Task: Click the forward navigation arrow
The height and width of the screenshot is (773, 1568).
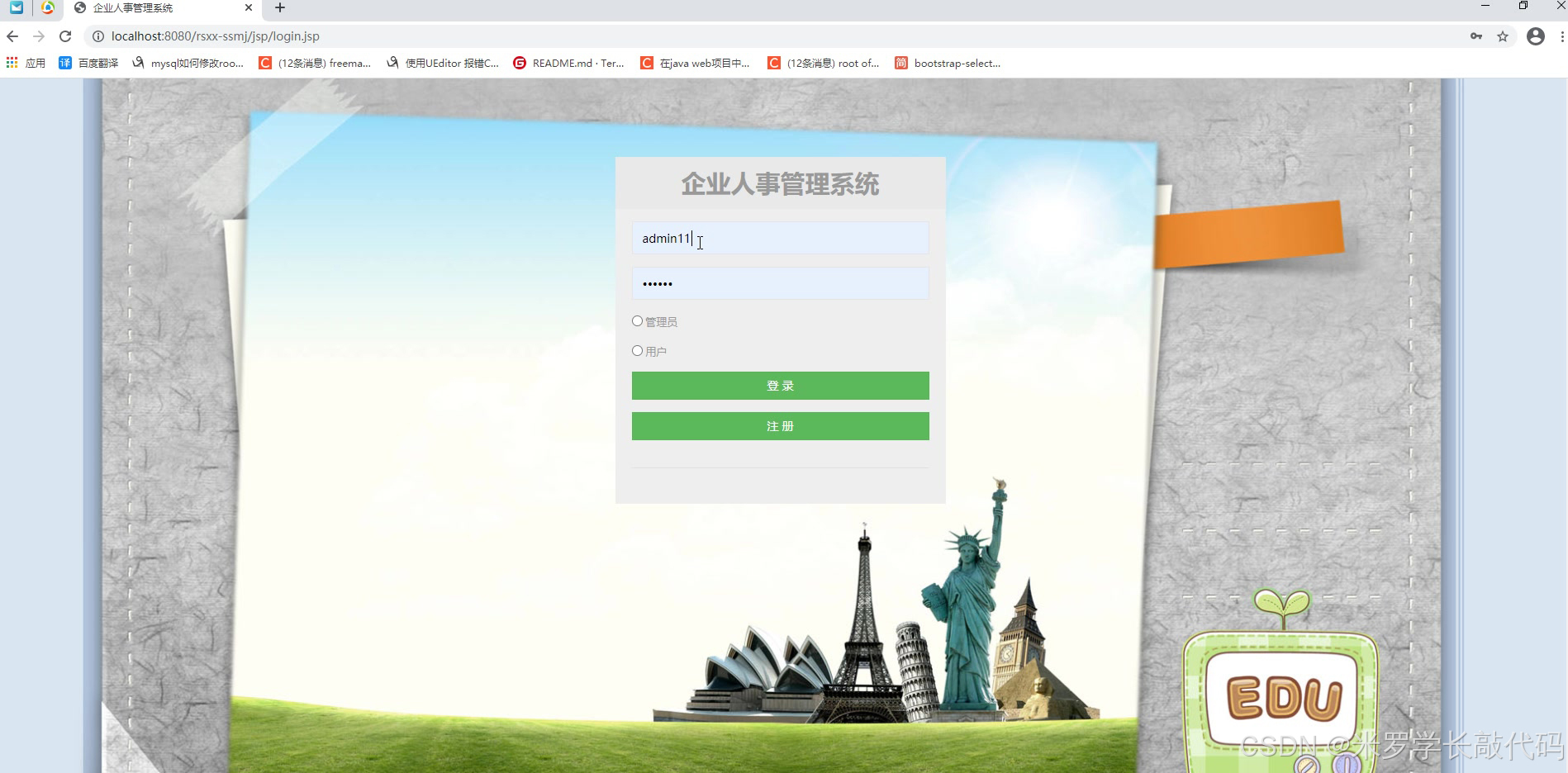Action: pos(39,36)
